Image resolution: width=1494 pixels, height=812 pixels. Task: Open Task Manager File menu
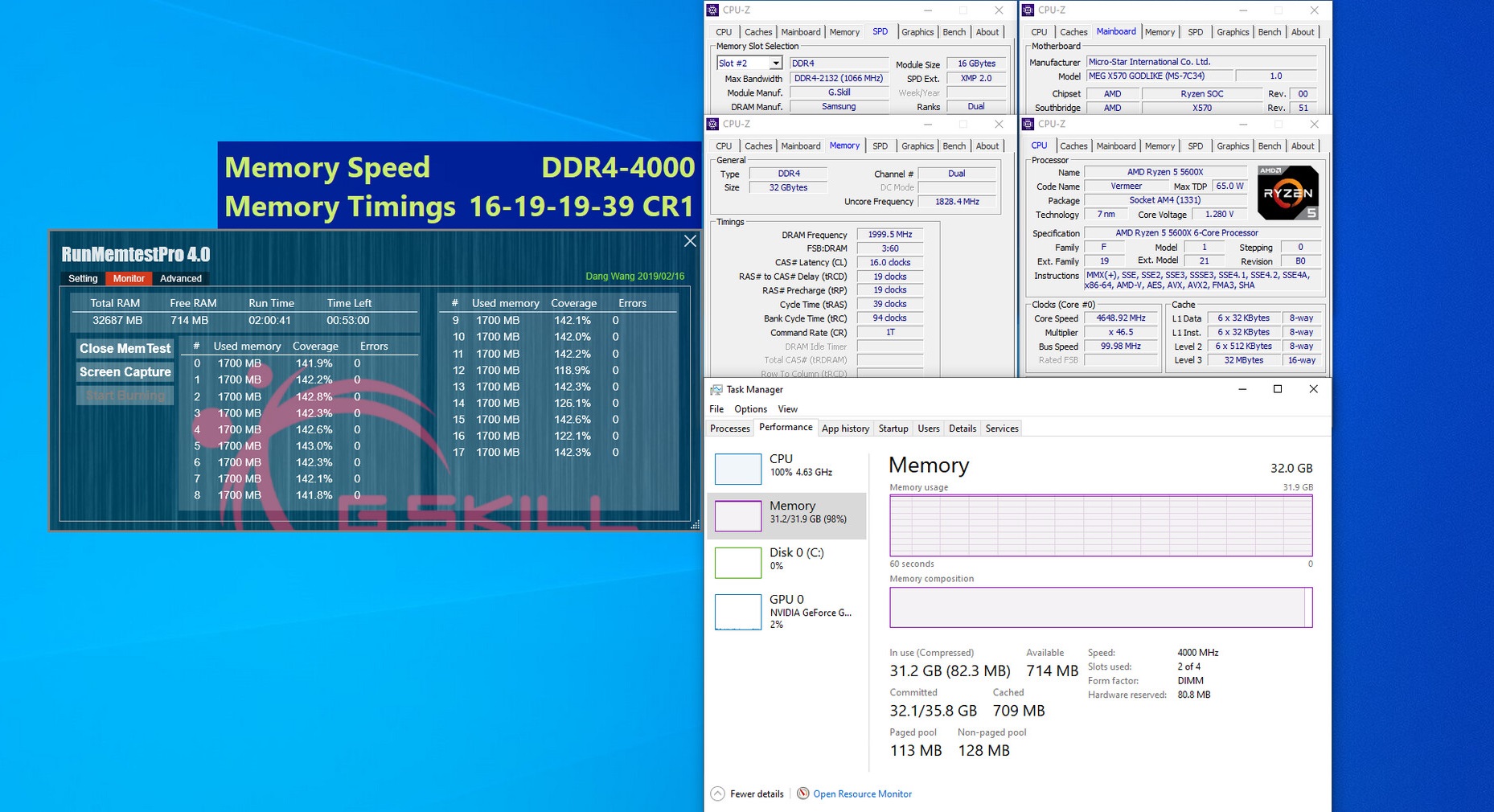pos(716,409)
